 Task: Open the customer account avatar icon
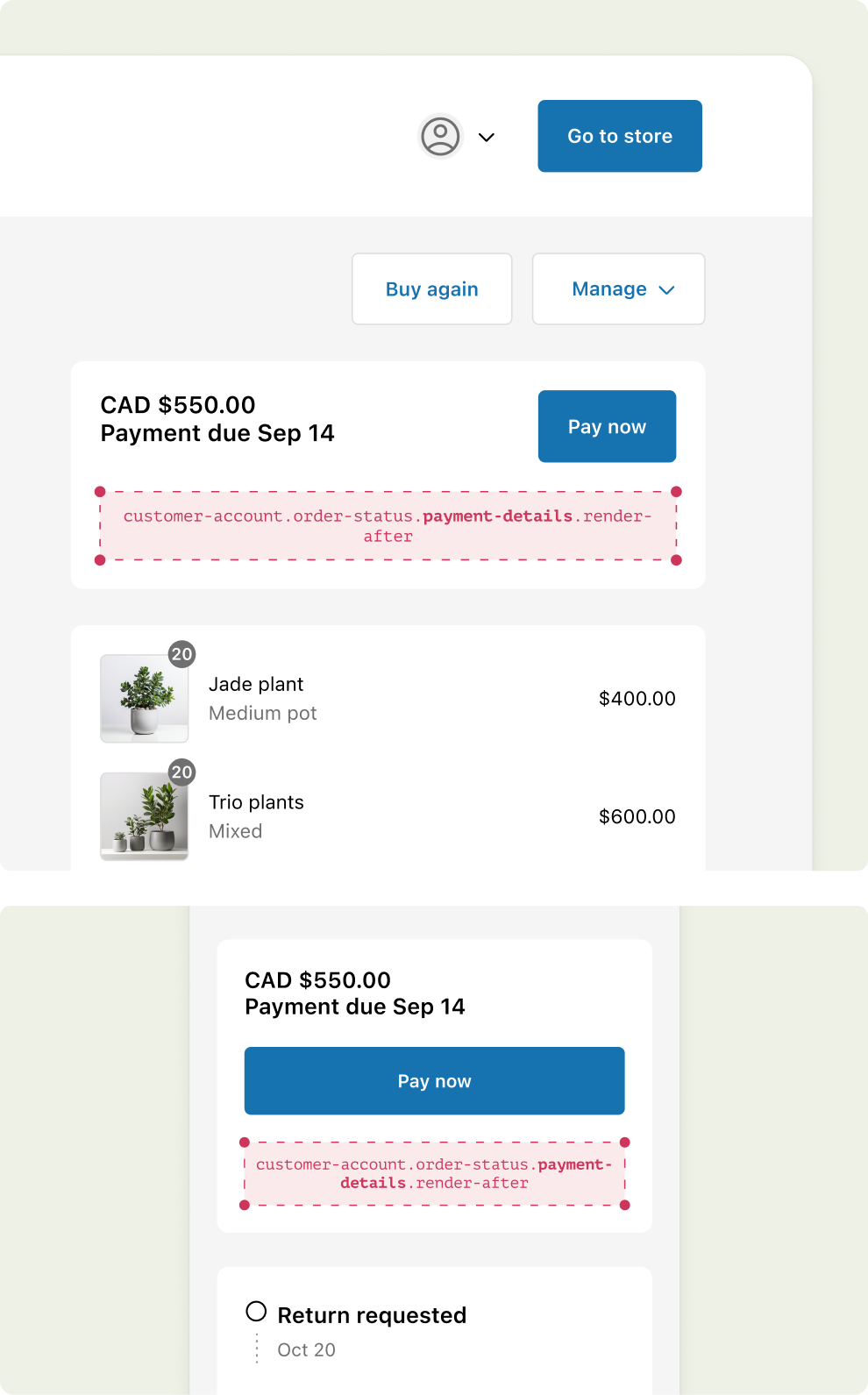[439, 137]
